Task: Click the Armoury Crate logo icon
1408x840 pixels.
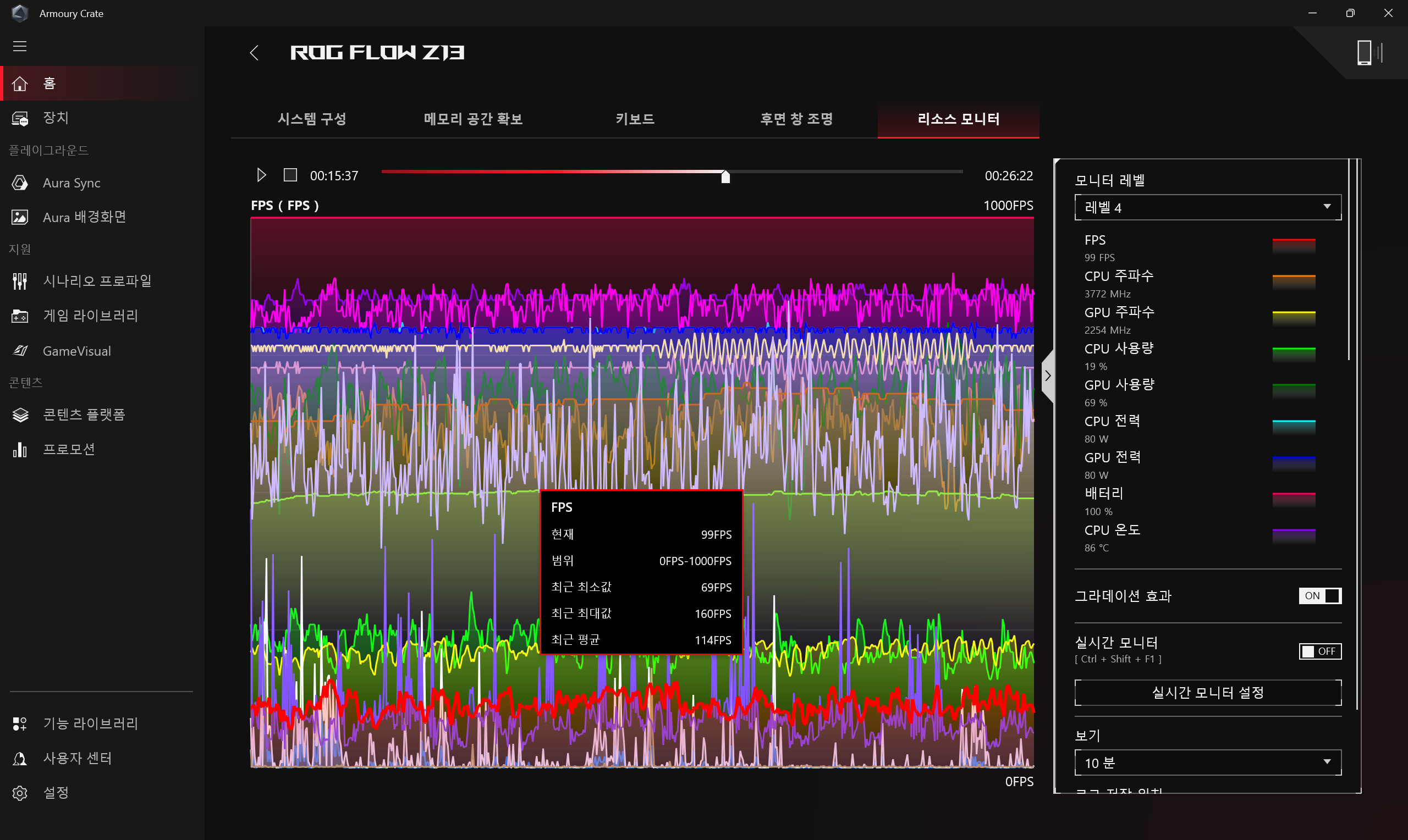Action: click(20, 13)
